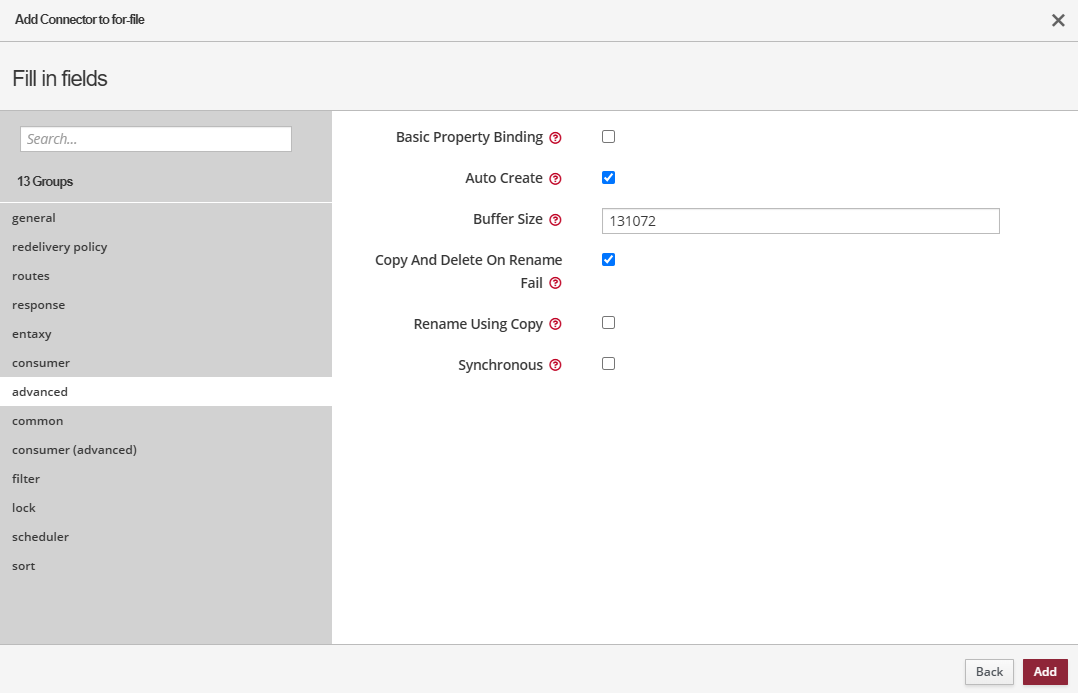Click help icon next to Synchronous
Viewport: 1078px width, 693px height.
[556, 366]
